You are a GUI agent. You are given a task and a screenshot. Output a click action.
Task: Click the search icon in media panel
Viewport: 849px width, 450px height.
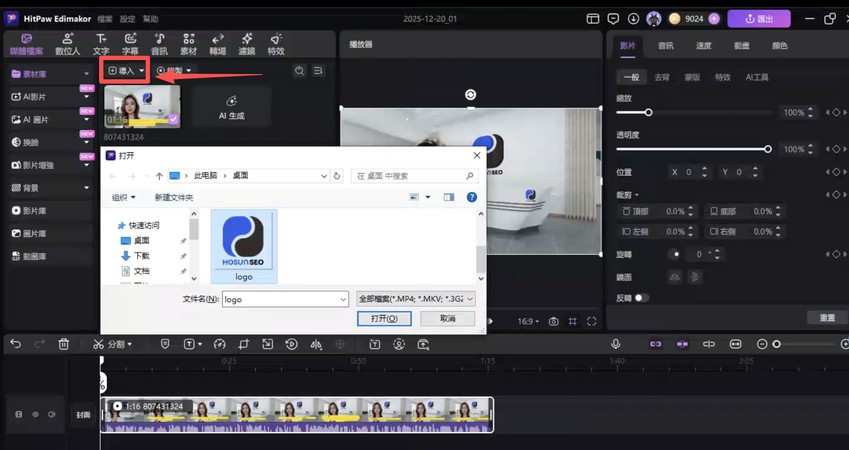299,71
